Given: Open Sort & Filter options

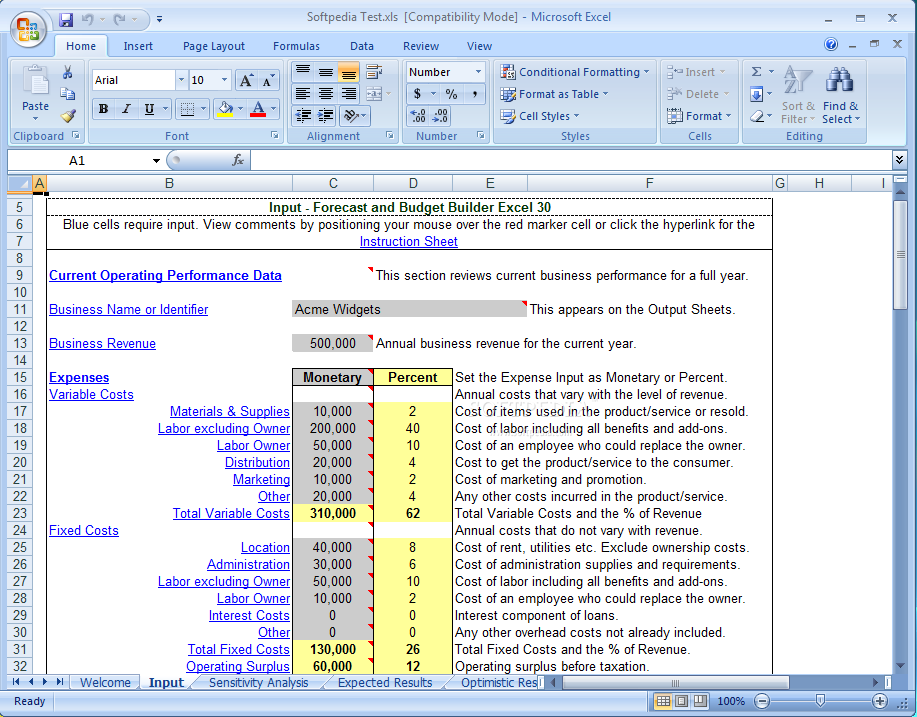Looking at the screenshot, I should (798, 95).
